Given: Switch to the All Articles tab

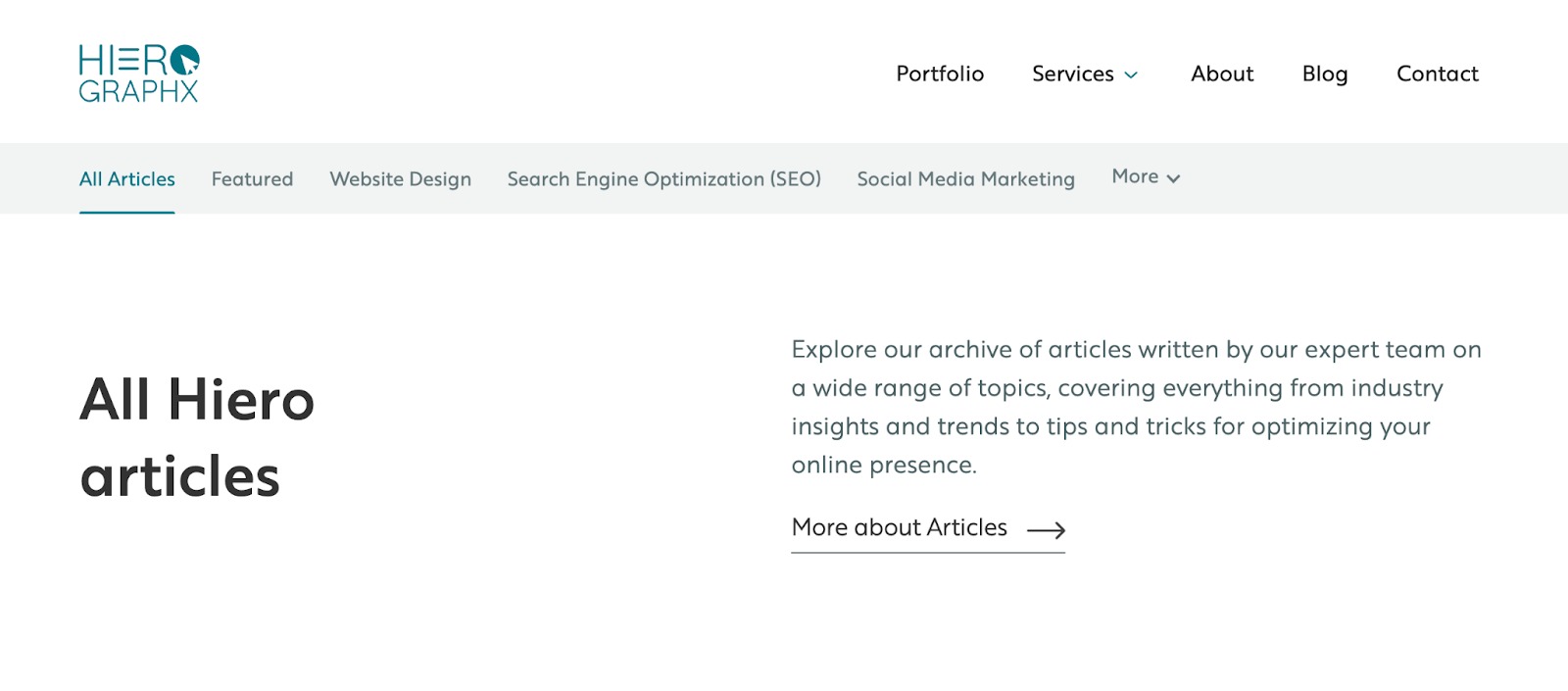Looking at the screenshot, I should pyautogui.click(x=126, y=178).
